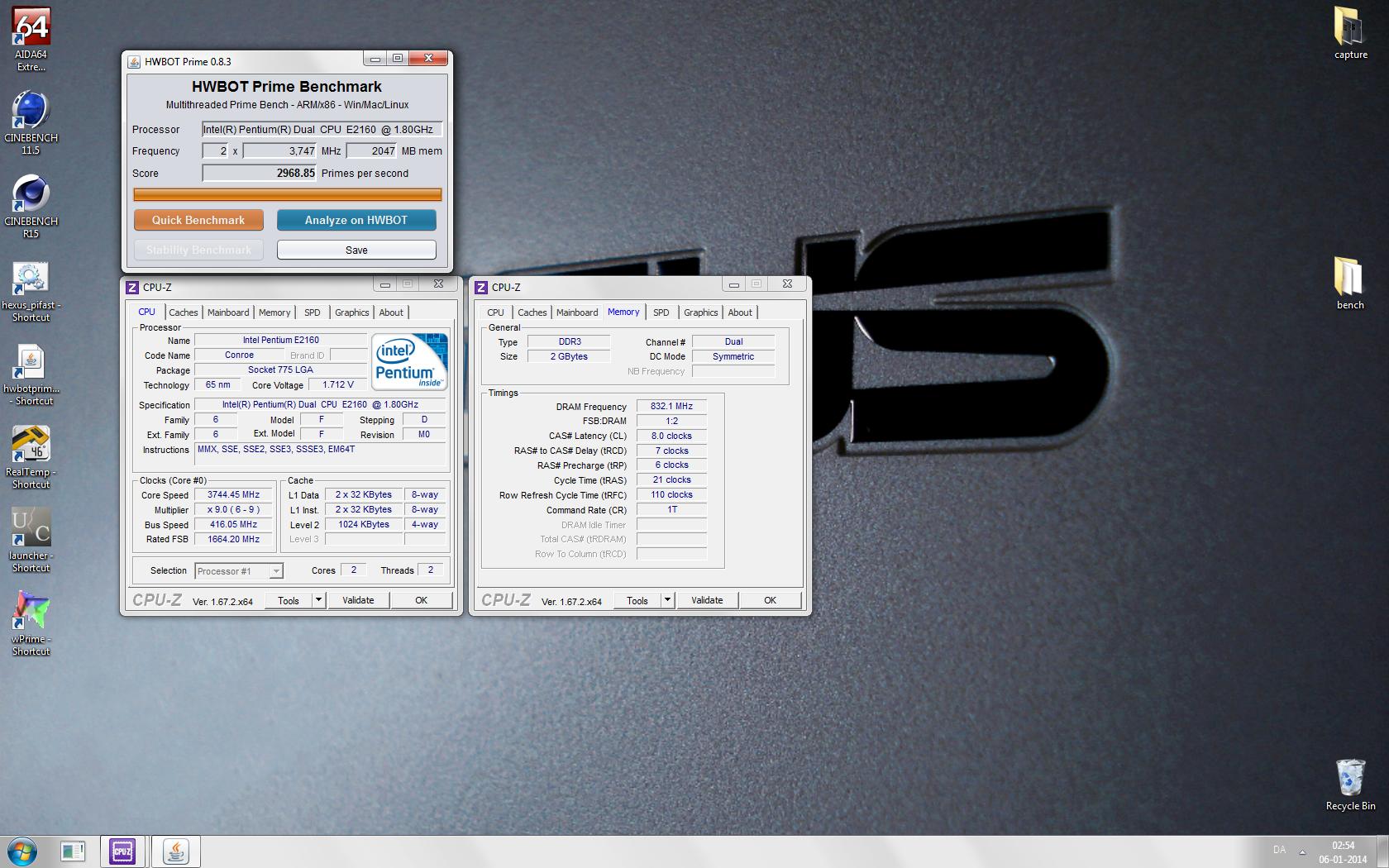This screenshot has width=1389, height=868.
Task: Open the Recycle Bin
Action: [1350, 785]
